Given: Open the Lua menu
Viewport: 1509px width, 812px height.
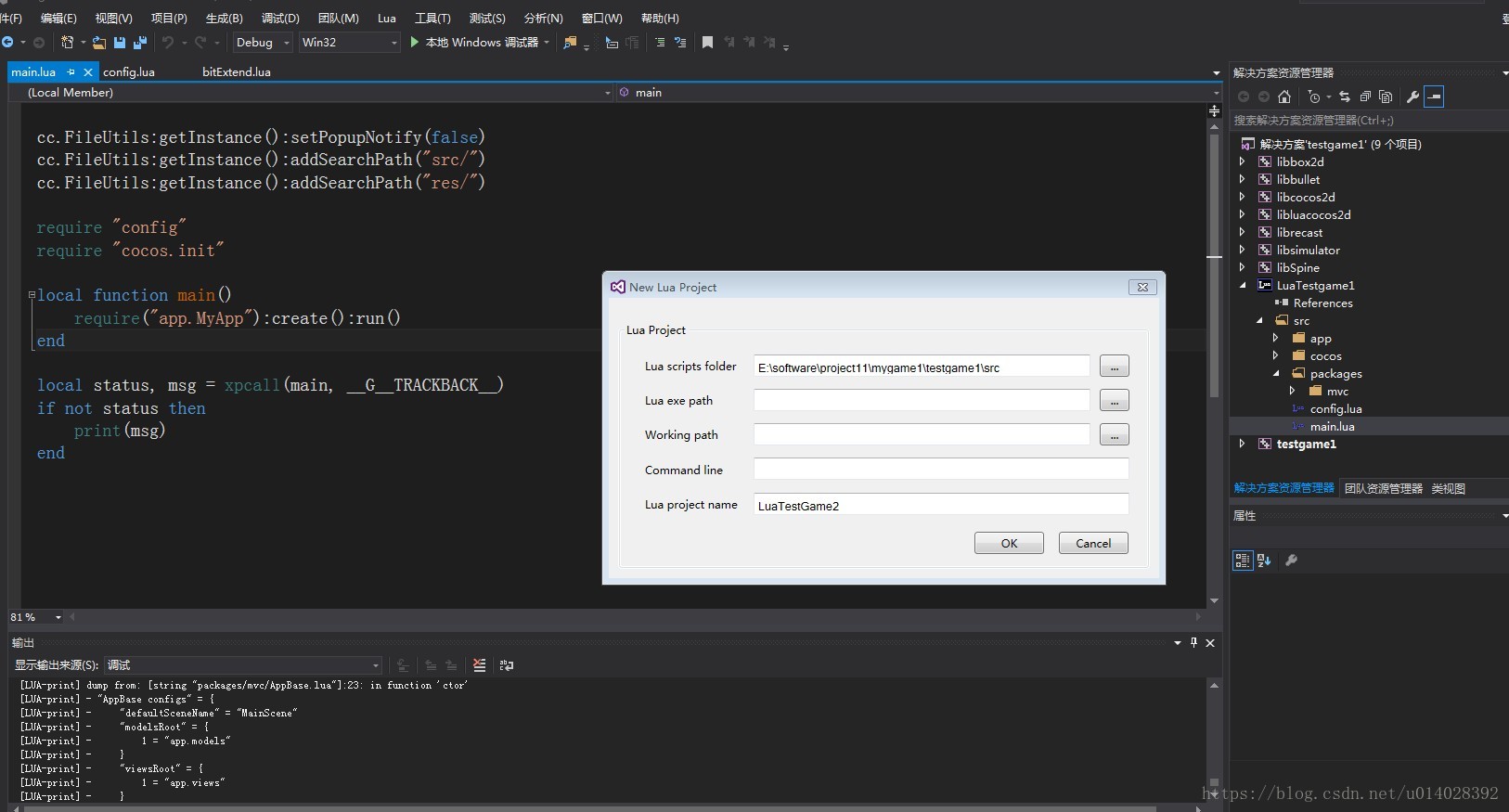Looking at the screenshot, I should [x=387, y=18].
